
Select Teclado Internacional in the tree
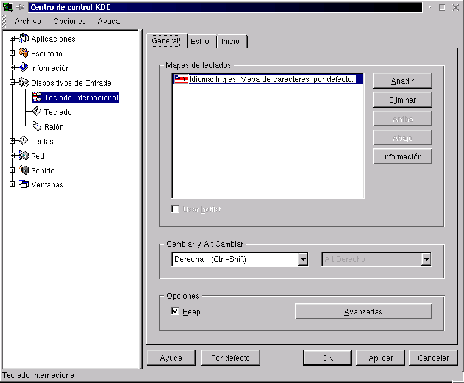coord(75,97)
